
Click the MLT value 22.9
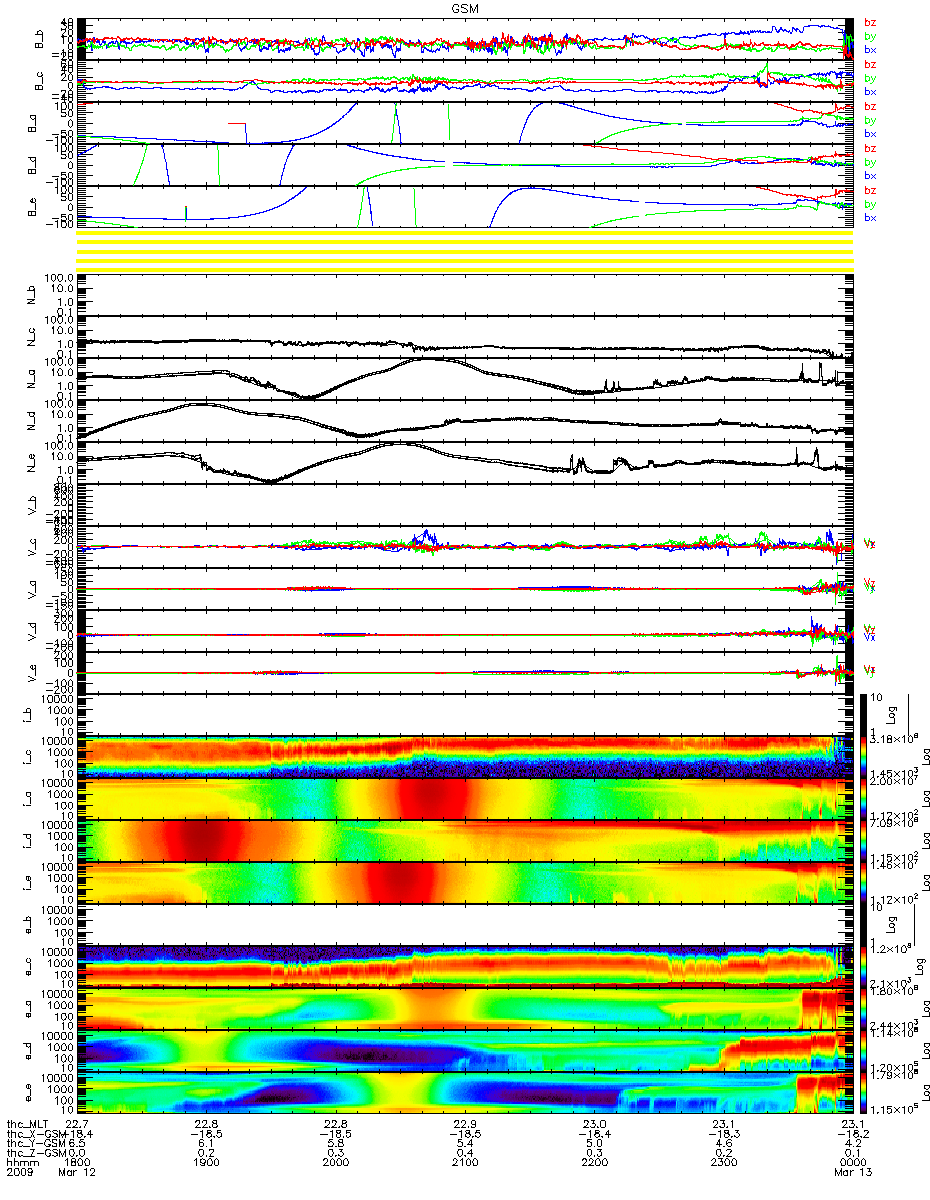[466, 1125]
